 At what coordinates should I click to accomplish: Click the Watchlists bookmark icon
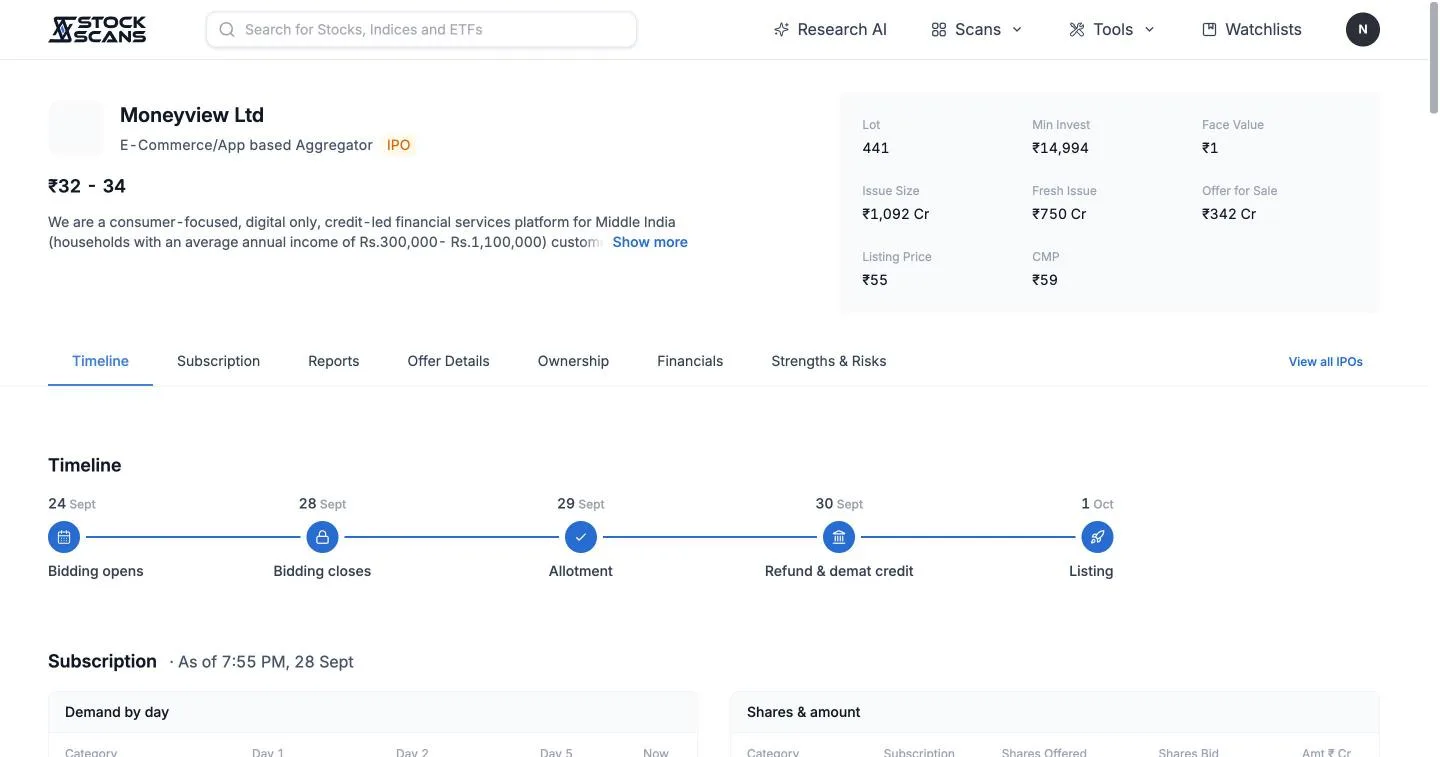click(x=1209, y=30)
